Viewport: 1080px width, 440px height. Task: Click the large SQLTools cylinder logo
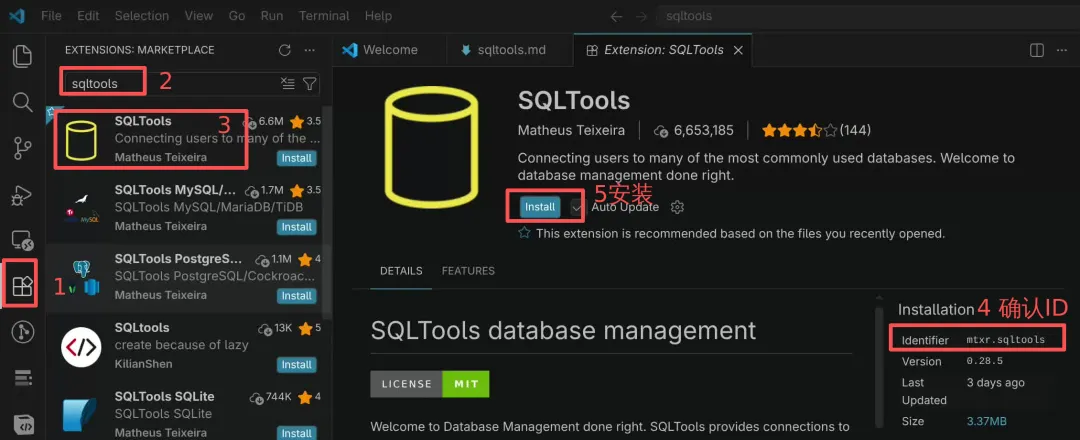pyautogui.click(x=432, y=148)
